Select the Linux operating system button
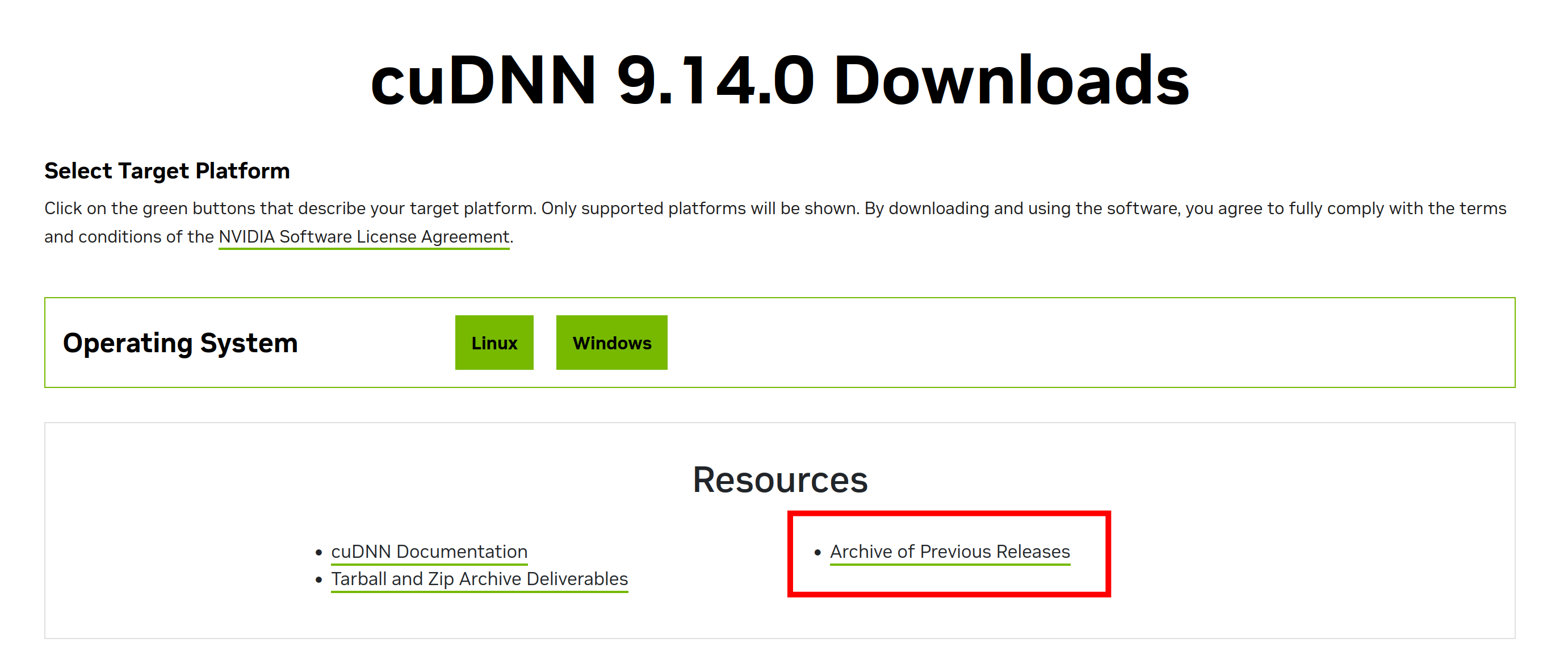Screen dimensions: 1568x651 (494, 343)
